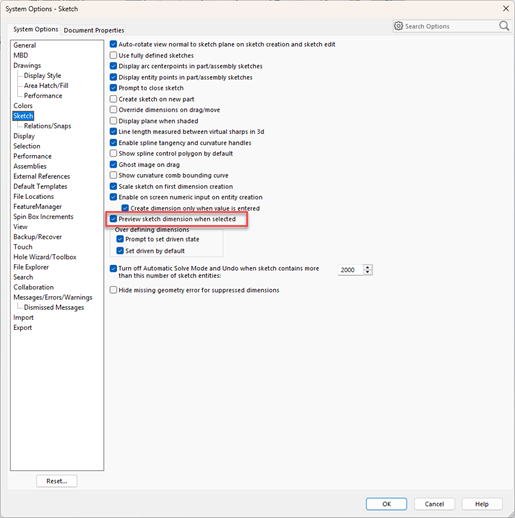The height and width of the screenshot is (518, 515).
Task: Uncheck Preview sketch dimension when selected
Action: click(x=113, y=219)
